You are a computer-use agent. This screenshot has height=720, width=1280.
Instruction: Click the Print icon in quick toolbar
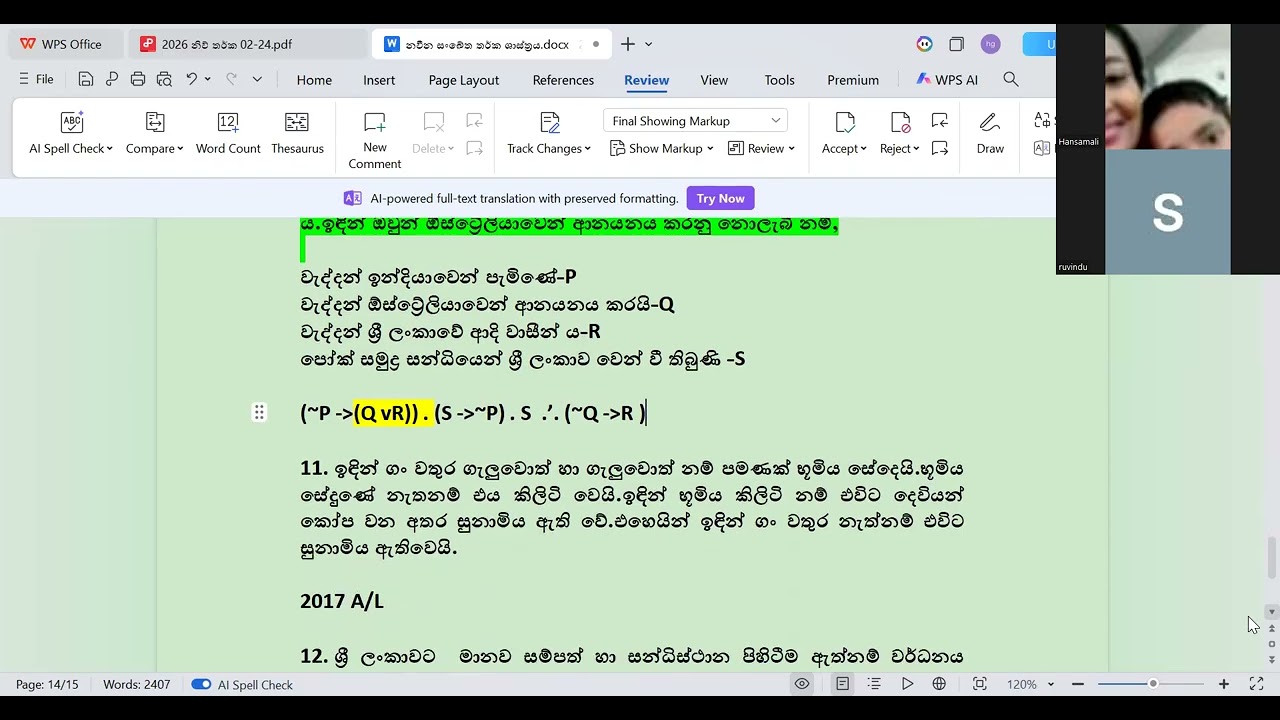pos(138,80)
